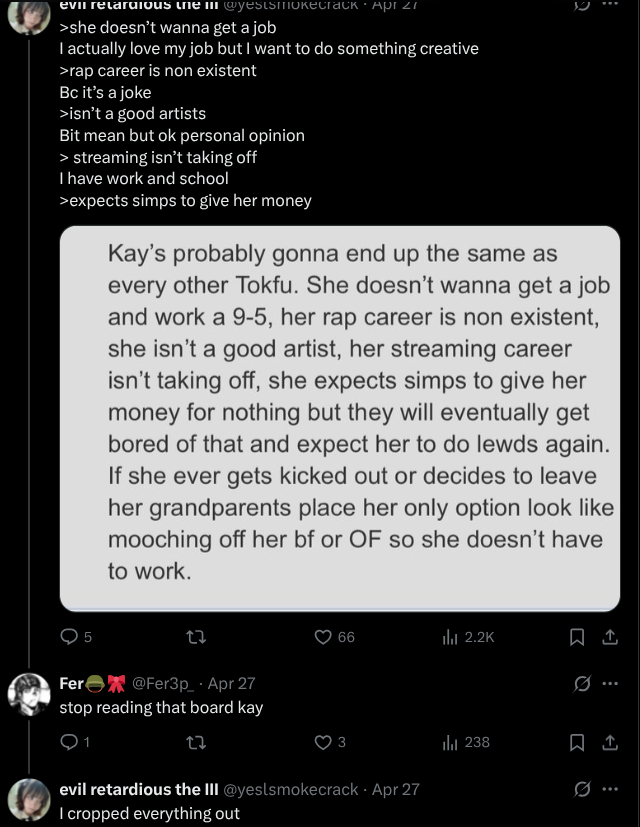Open the quoted grey screenshot image
Viewport: 640px width, 827px height.
click(x=340, y=417)
